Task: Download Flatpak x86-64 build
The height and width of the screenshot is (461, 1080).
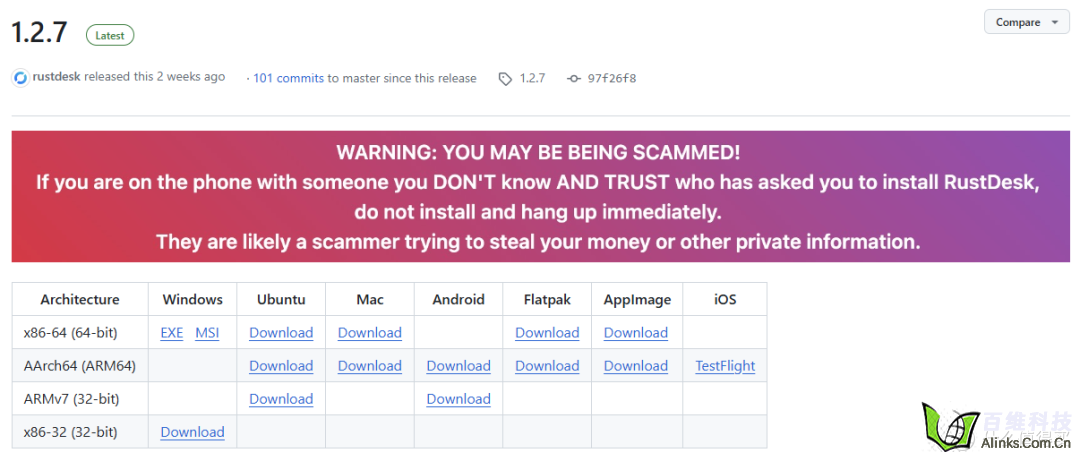Action: pos(547,333)
